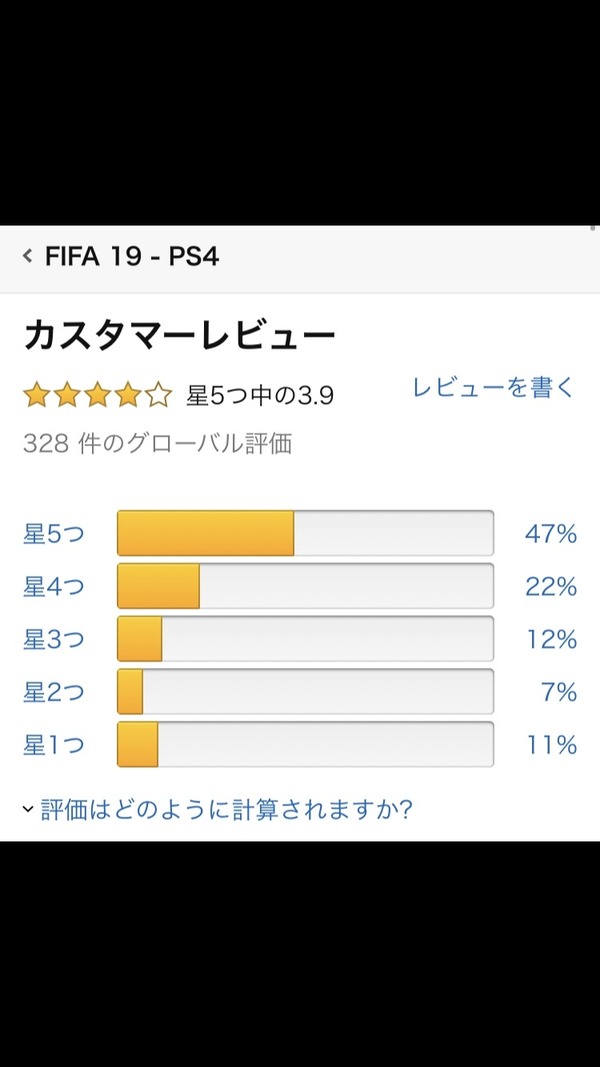
Task: Click the empty fifth star icon
Action: pyautogui.click(x=159, y=395)
